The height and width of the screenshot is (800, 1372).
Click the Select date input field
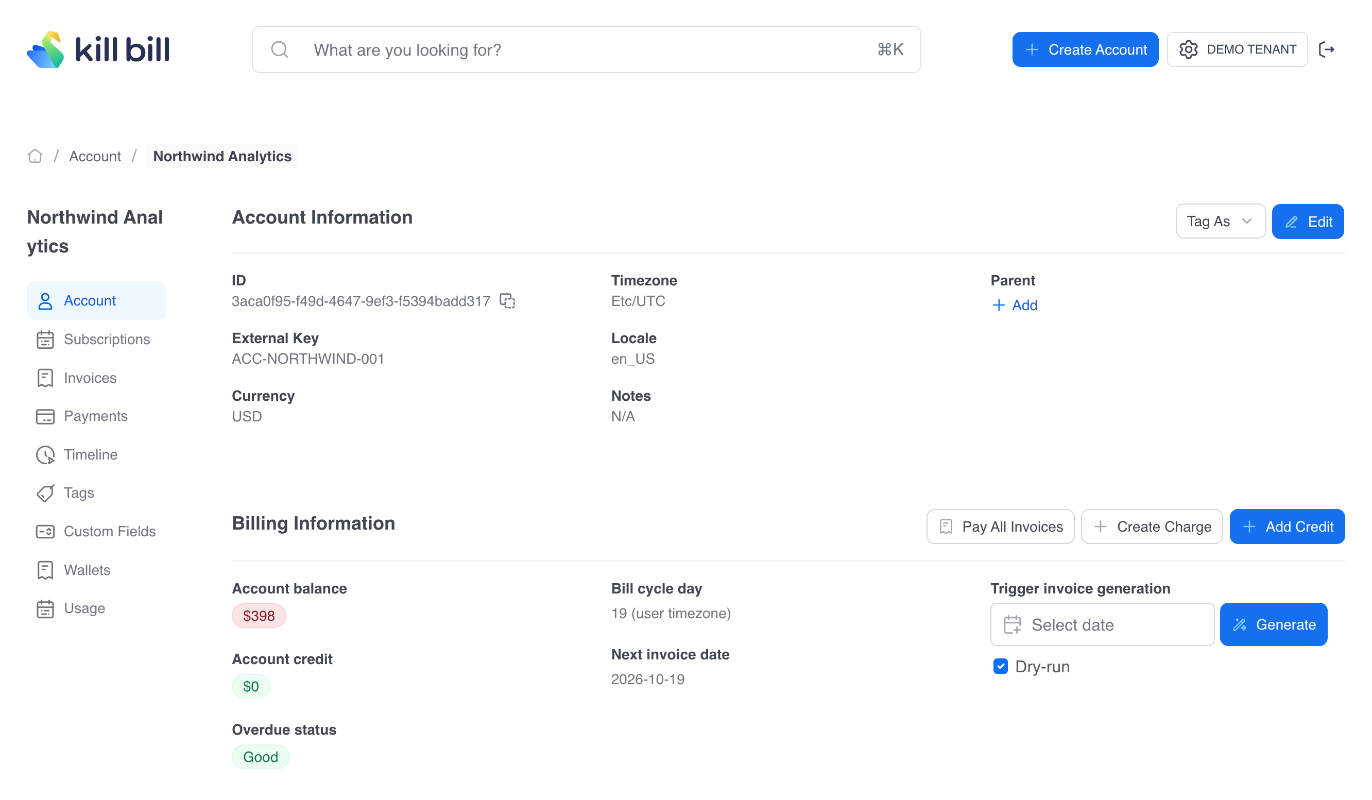coord(1102,625)
